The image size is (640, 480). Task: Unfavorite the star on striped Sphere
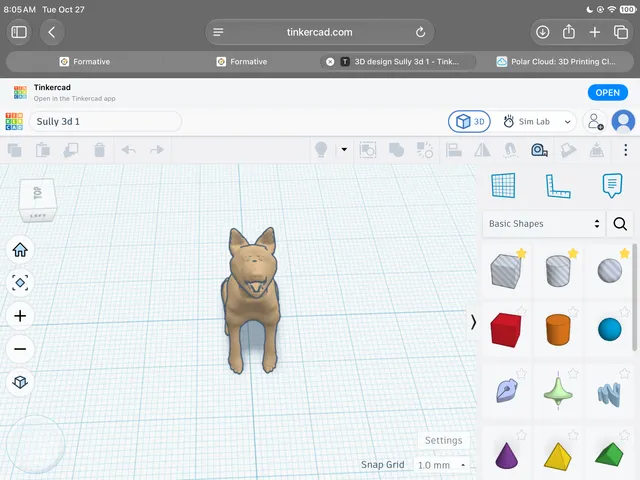pyautogui.click(x=624, y=253)
